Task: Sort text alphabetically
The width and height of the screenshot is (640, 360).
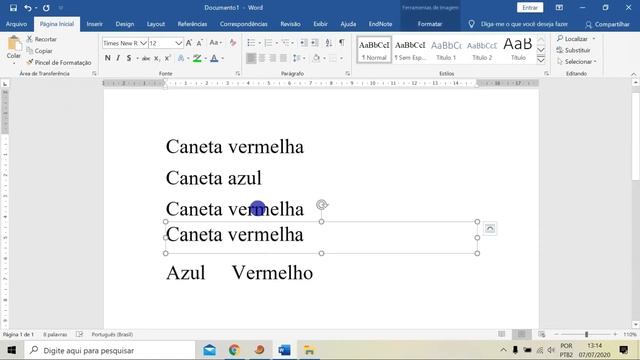Action: point(329,42)
